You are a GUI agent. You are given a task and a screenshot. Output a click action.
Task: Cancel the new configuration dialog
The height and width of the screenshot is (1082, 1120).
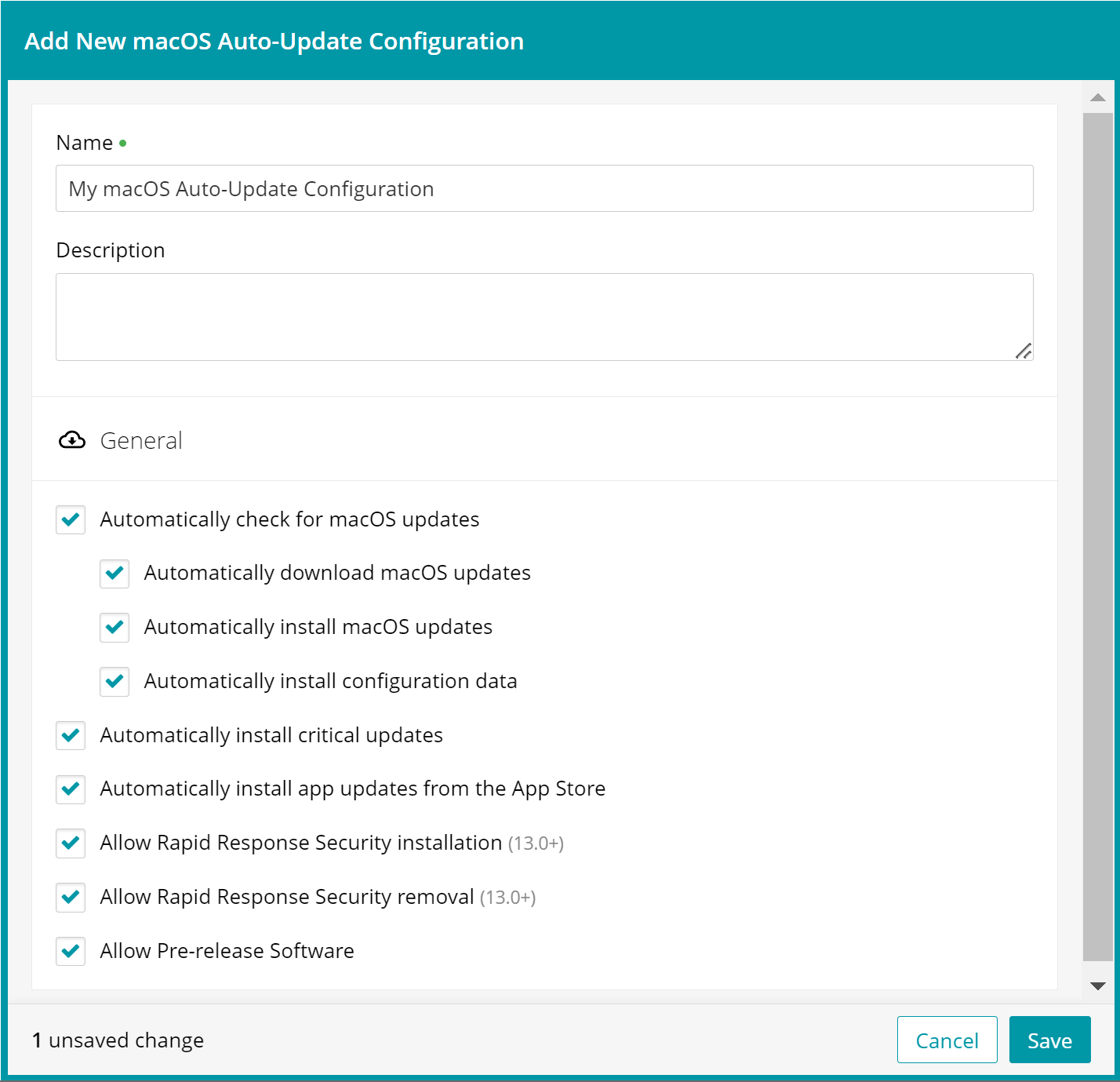(947, 1040)
